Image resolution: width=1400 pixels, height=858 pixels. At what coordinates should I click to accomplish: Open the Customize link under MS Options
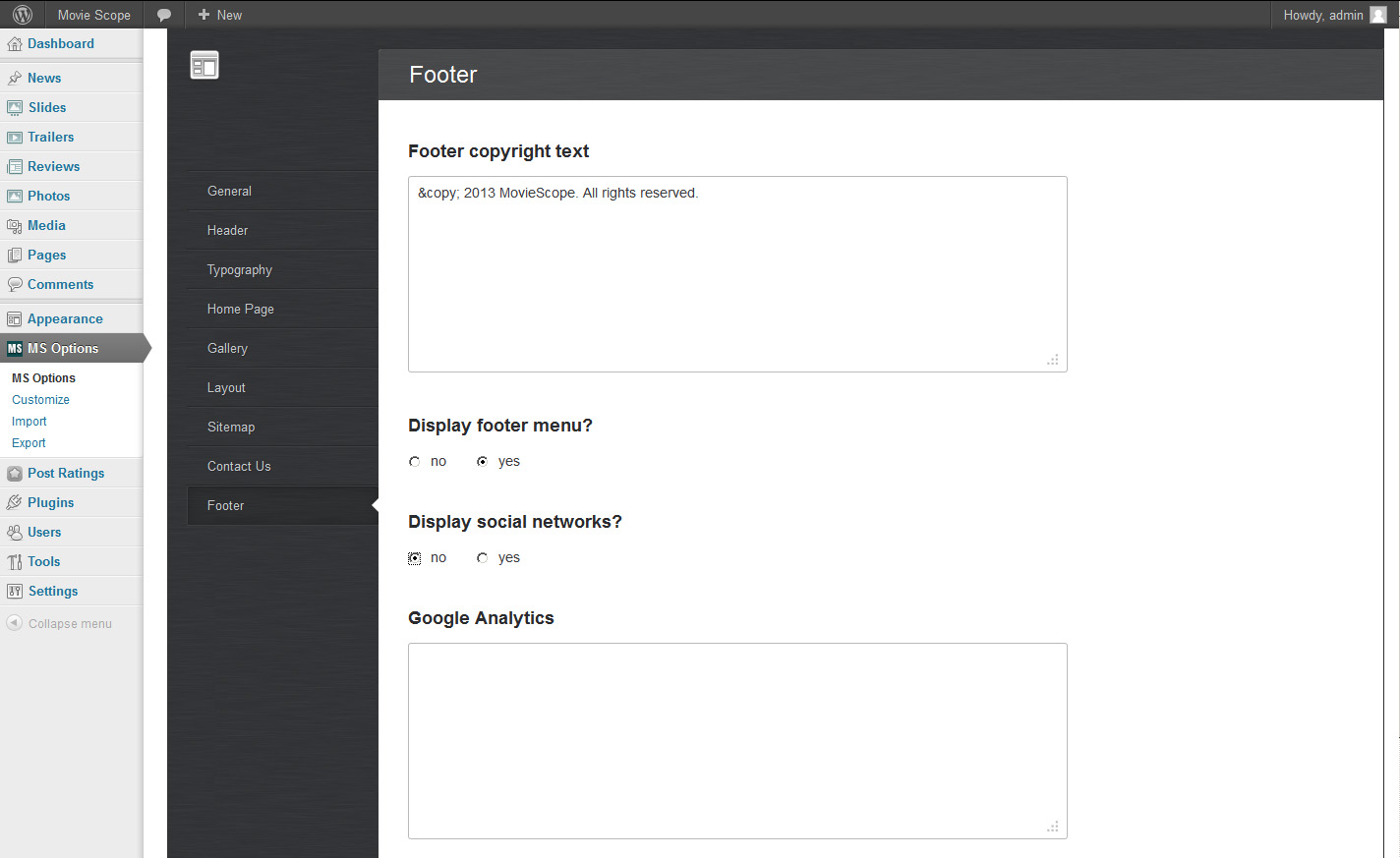[40, 400]
